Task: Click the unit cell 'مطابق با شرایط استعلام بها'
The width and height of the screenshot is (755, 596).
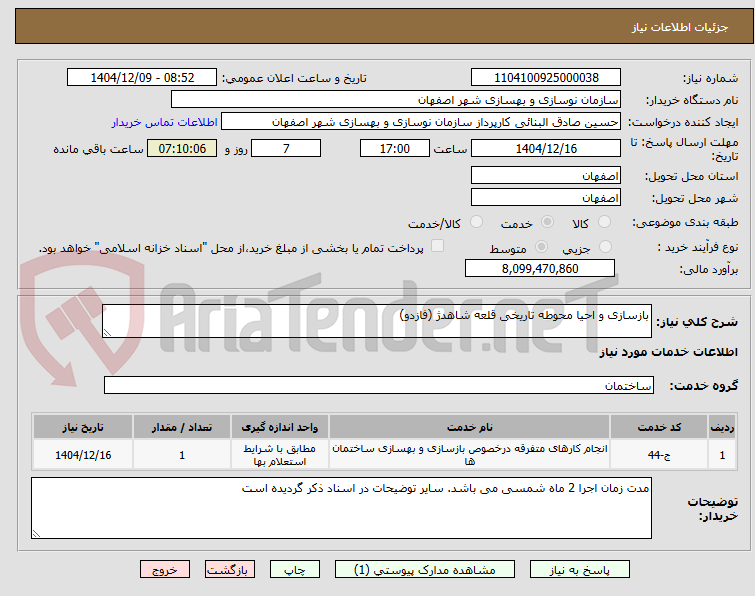Action: pyautogui.click(x=280, y=455)
